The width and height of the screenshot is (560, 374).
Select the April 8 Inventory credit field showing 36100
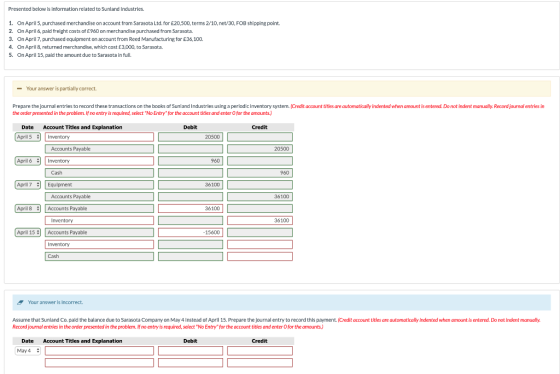[260, 220]
